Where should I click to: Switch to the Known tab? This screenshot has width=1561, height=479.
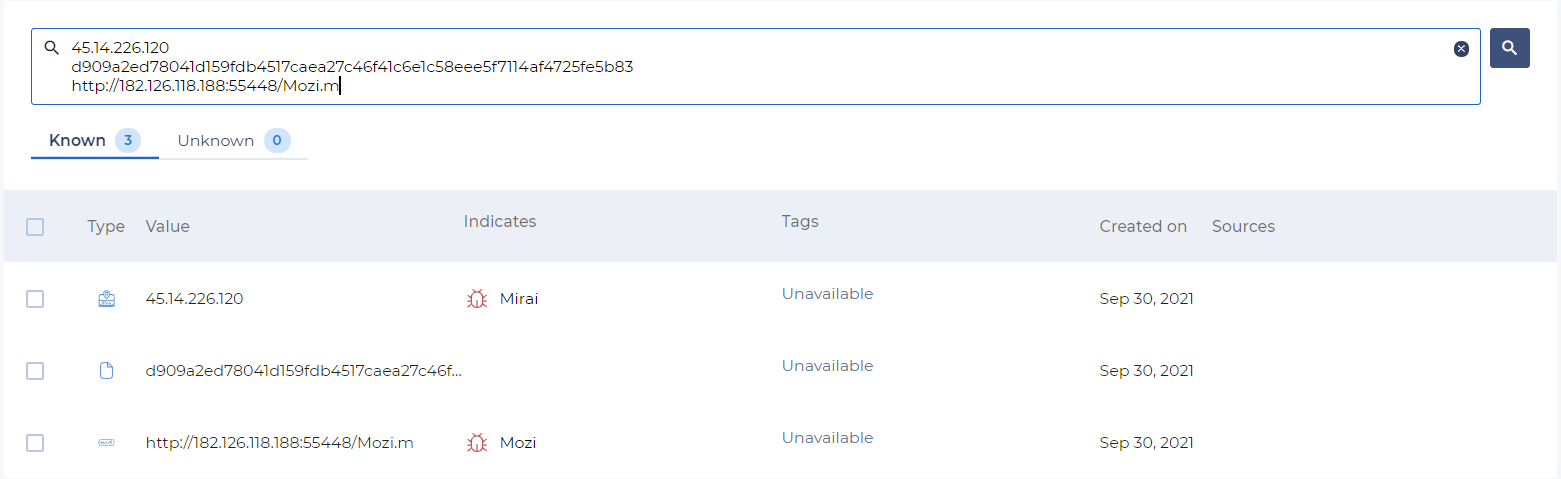coord(78,141)
